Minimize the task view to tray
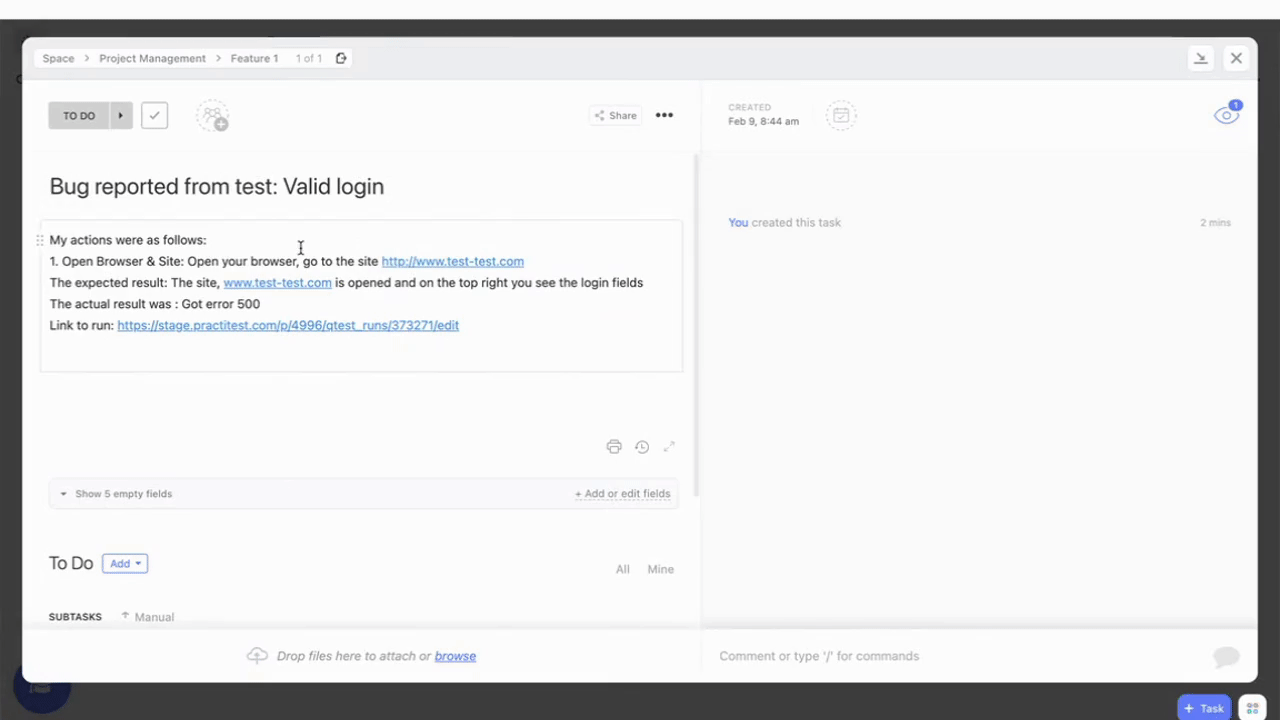The height and width of the screenshot is (720, 1280). pos(1201,58)
